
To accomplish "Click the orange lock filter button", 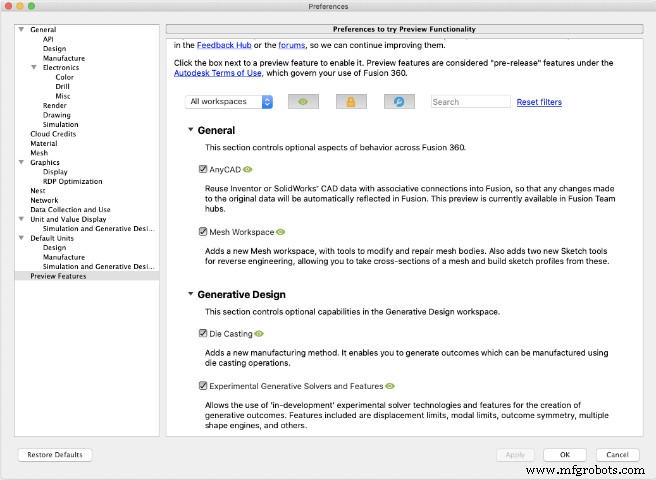I will (351, 102).
